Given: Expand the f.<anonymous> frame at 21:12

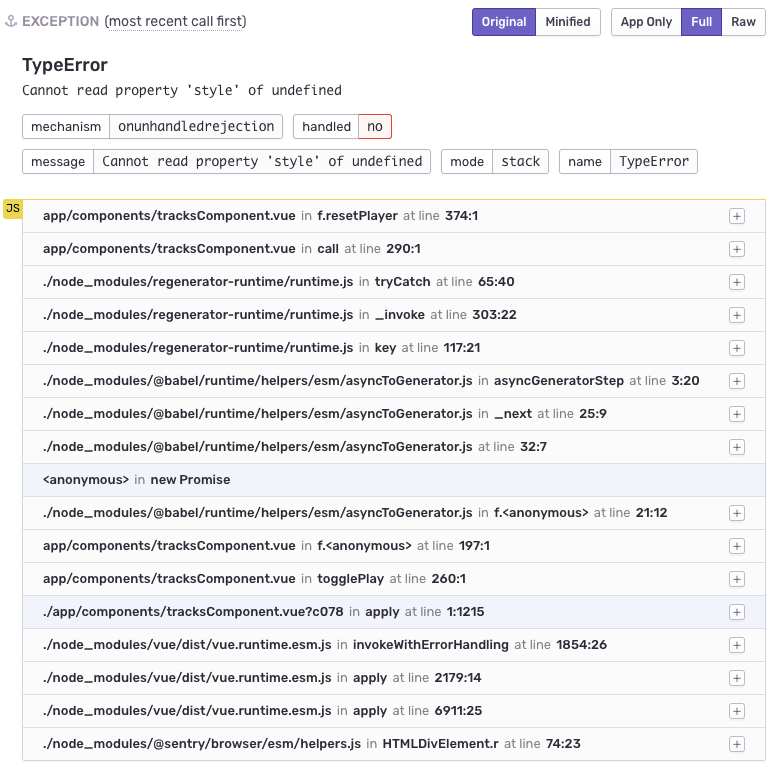Looking at the screenshot, I should 737,513.
